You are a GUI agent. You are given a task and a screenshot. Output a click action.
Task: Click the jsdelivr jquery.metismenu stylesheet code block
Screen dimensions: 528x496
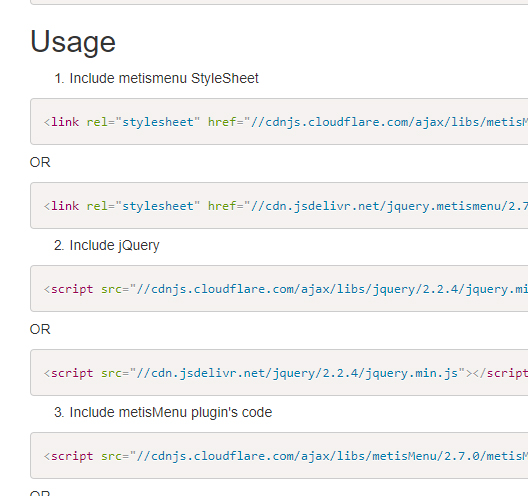click(279, 205)
